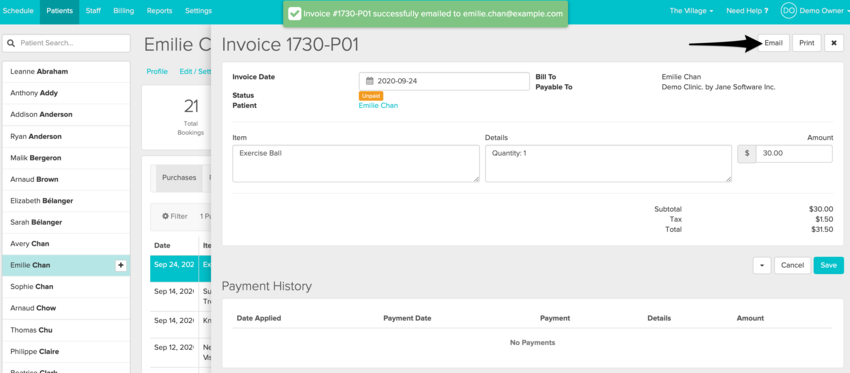Open the Schedule tab
The width and height of the screenshot is (850, 373).
[18, 11]
